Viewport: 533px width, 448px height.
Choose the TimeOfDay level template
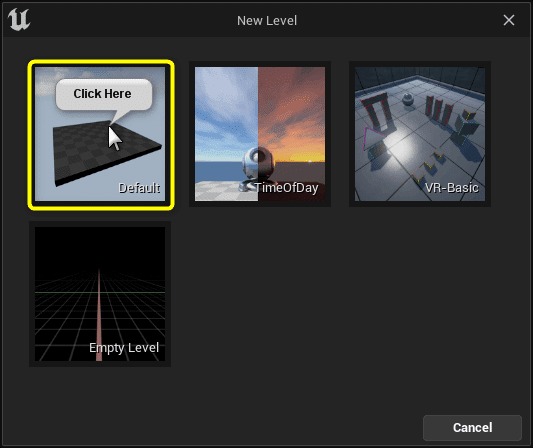click(x=260, y=134)
